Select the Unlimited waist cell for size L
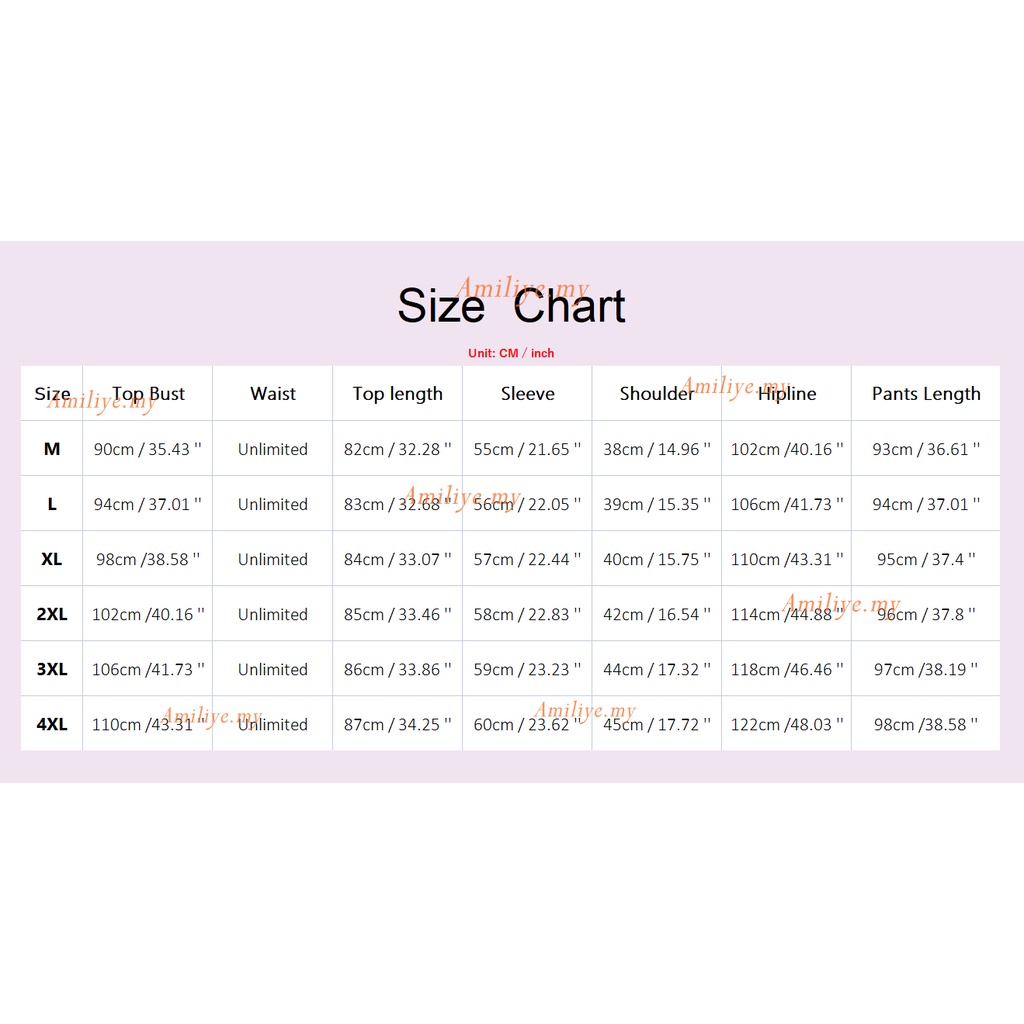 pos(273,505)
